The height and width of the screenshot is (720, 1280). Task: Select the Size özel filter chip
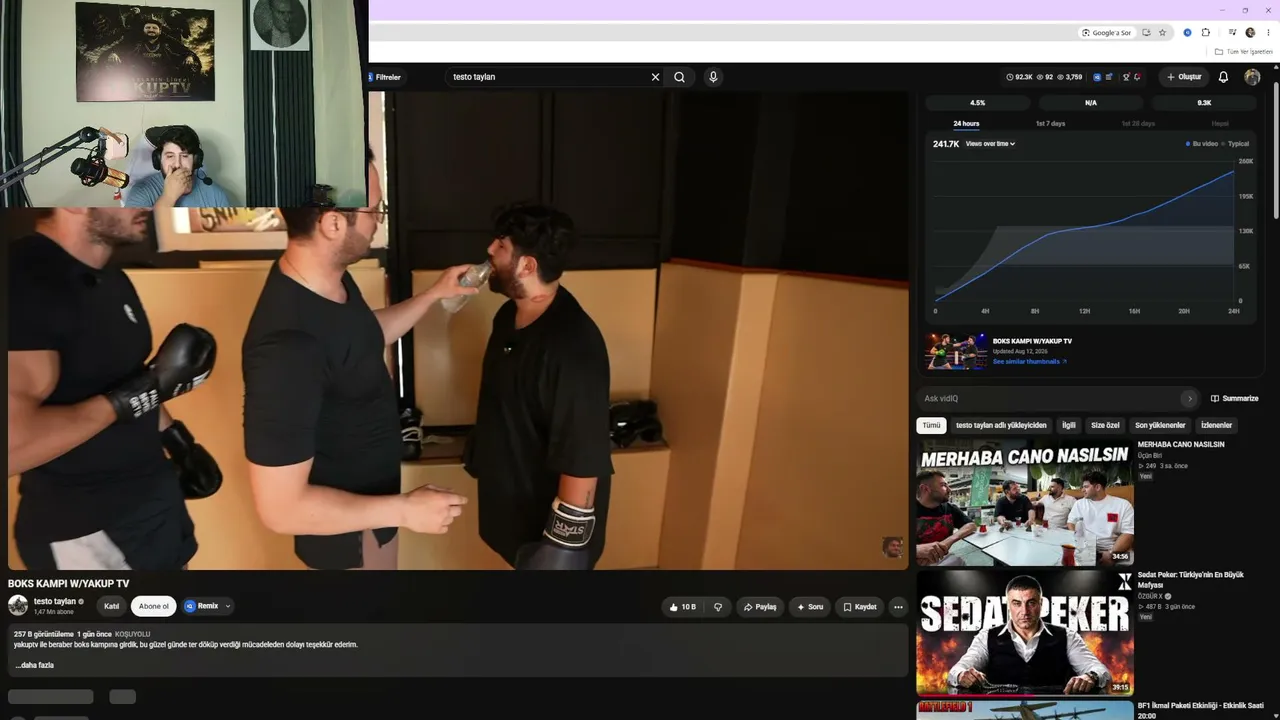[x=1105, y=425]
